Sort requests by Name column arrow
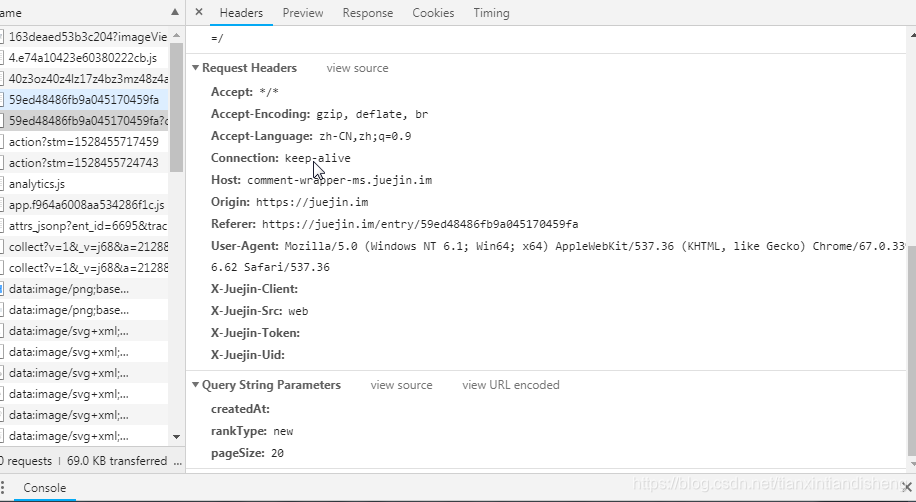 pos(175,12)
